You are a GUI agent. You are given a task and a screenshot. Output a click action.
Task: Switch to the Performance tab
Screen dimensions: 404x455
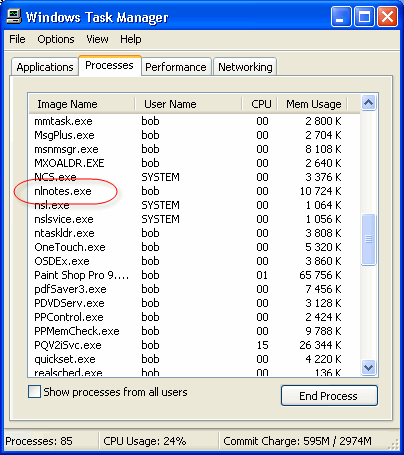coord(176,67)
